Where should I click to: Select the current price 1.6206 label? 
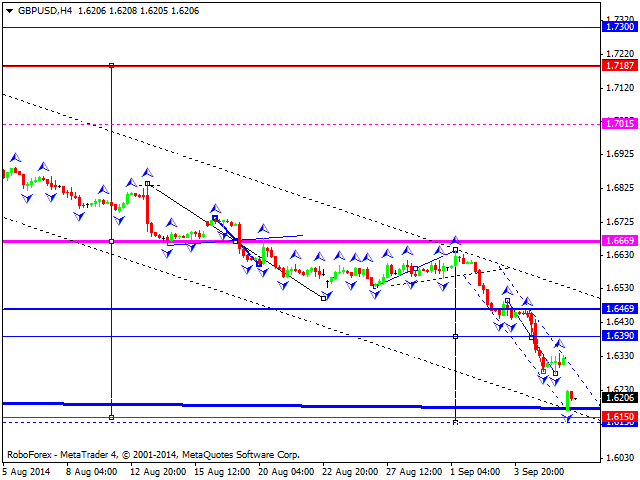tap(619, 397)
